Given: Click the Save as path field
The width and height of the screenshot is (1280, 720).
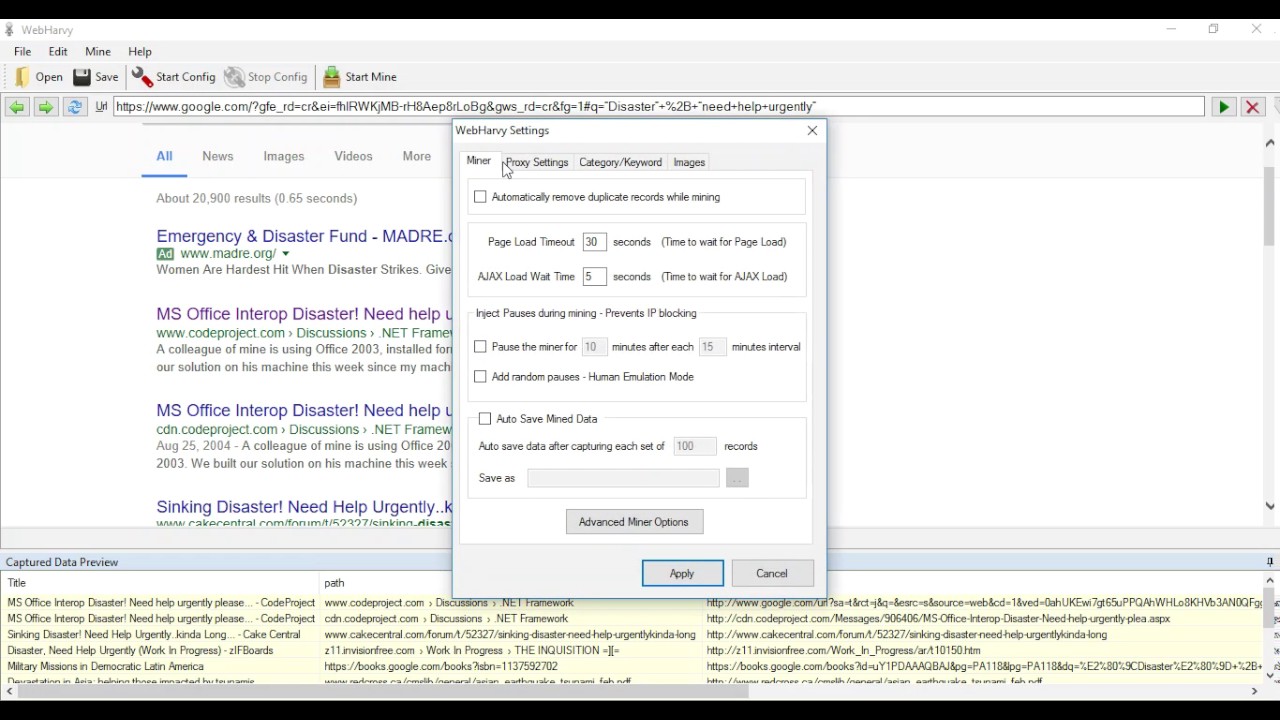Looking at the screenshot, I should coord(623,478).
